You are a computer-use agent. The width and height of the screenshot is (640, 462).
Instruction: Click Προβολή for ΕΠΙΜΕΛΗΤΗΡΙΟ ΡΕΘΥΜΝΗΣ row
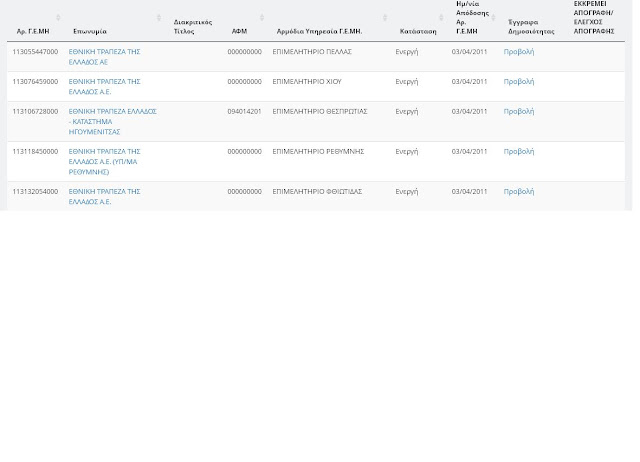[x=519, y=151]
